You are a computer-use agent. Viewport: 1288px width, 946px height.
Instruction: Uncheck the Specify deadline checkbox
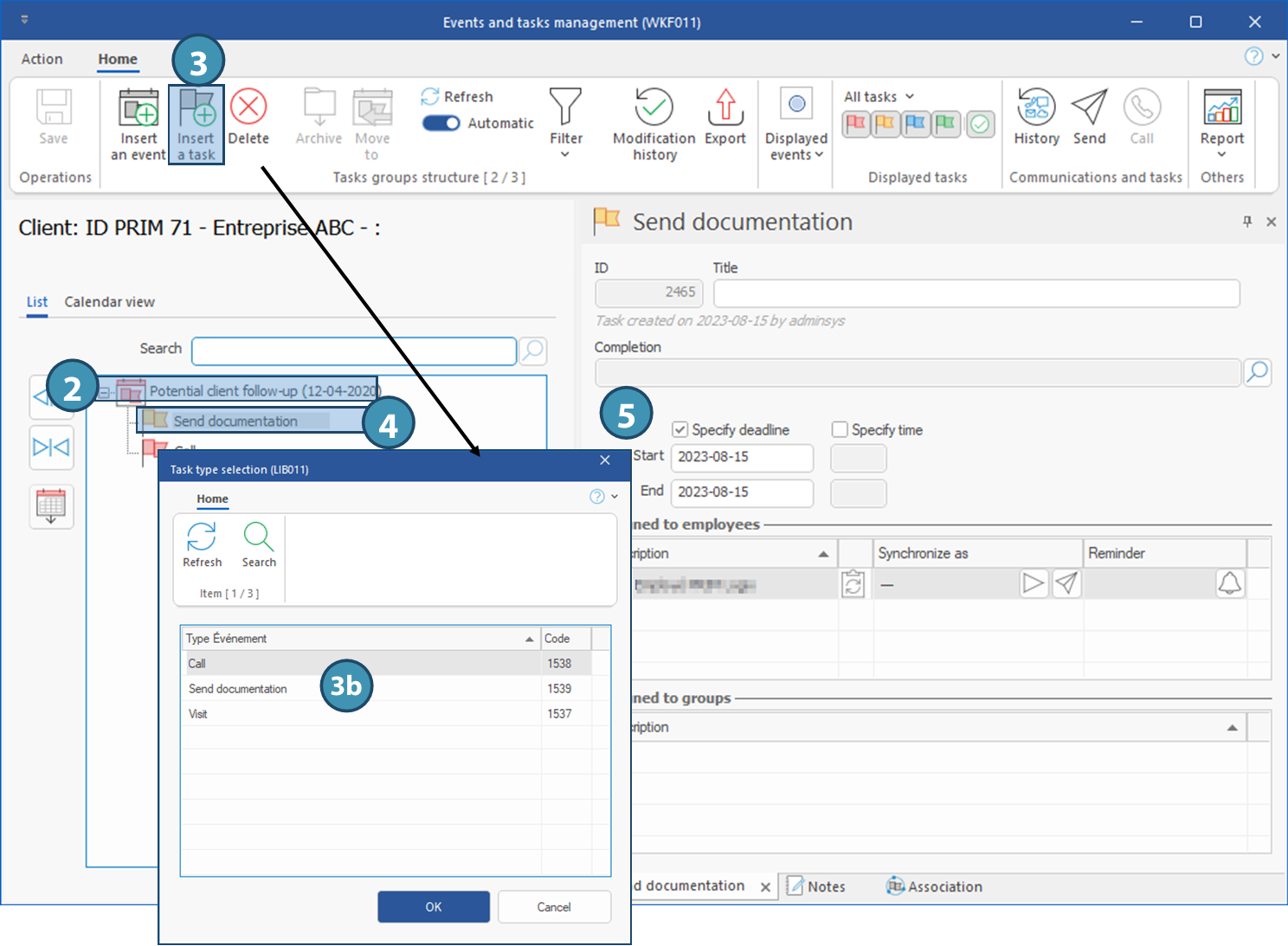coord(680,430)
